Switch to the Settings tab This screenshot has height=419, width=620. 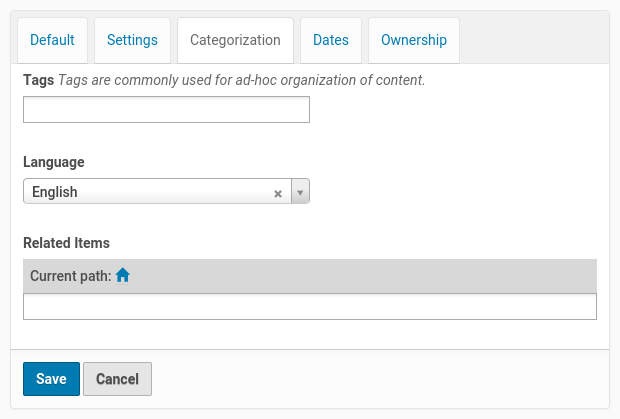(132, 41)
